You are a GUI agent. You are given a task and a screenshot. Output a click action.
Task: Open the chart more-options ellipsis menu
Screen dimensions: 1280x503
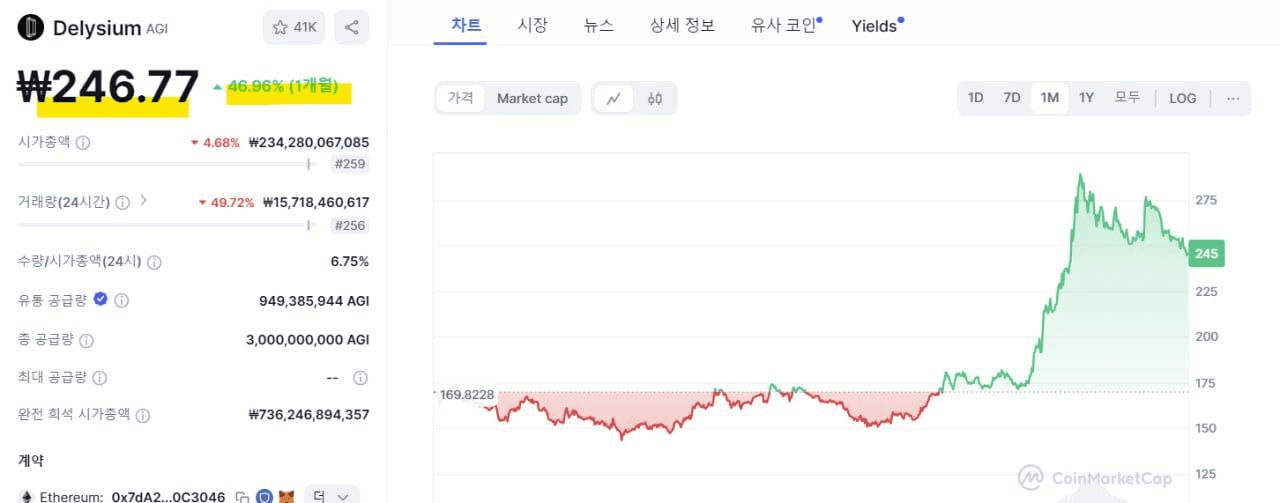(x=1233, y=98)
